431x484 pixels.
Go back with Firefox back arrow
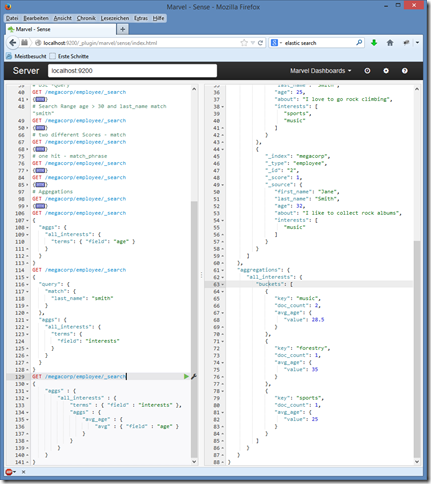pyautogui.click(x=13, y=43)
